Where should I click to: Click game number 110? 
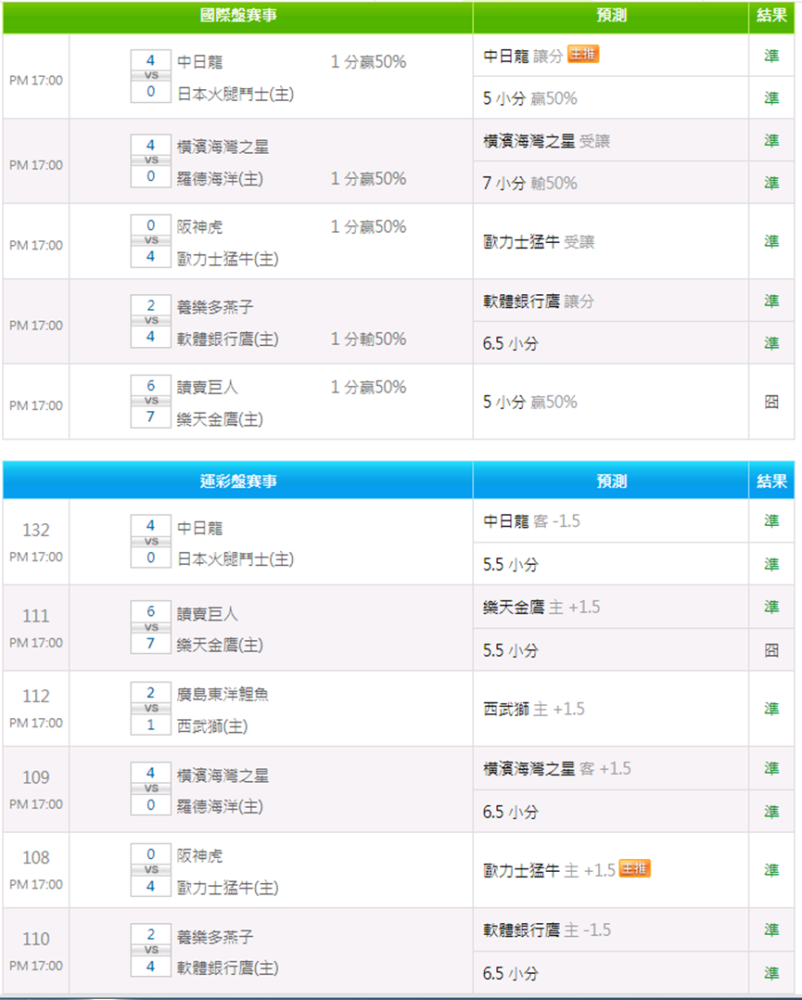coord(36,939)
